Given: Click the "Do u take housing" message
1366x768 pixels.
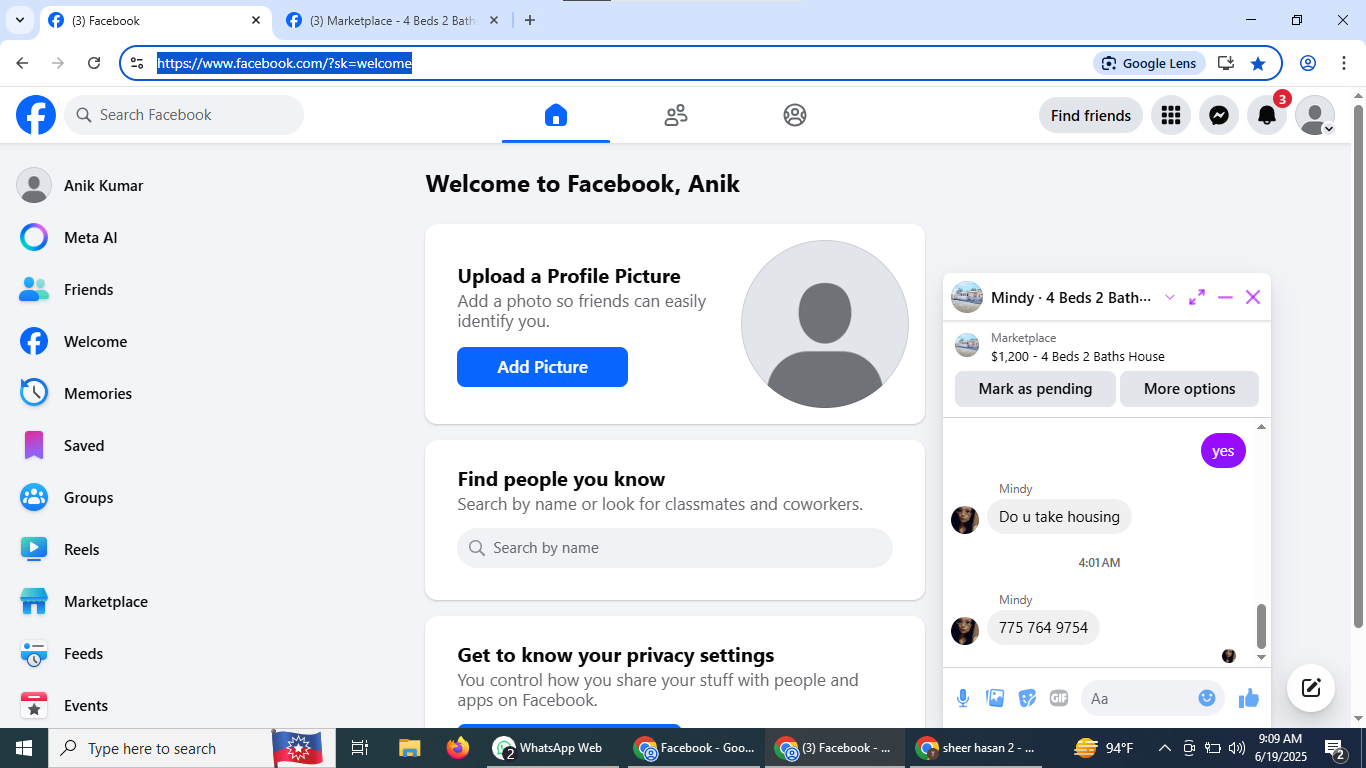Looking at the screenshot, I should point(1059,517).
